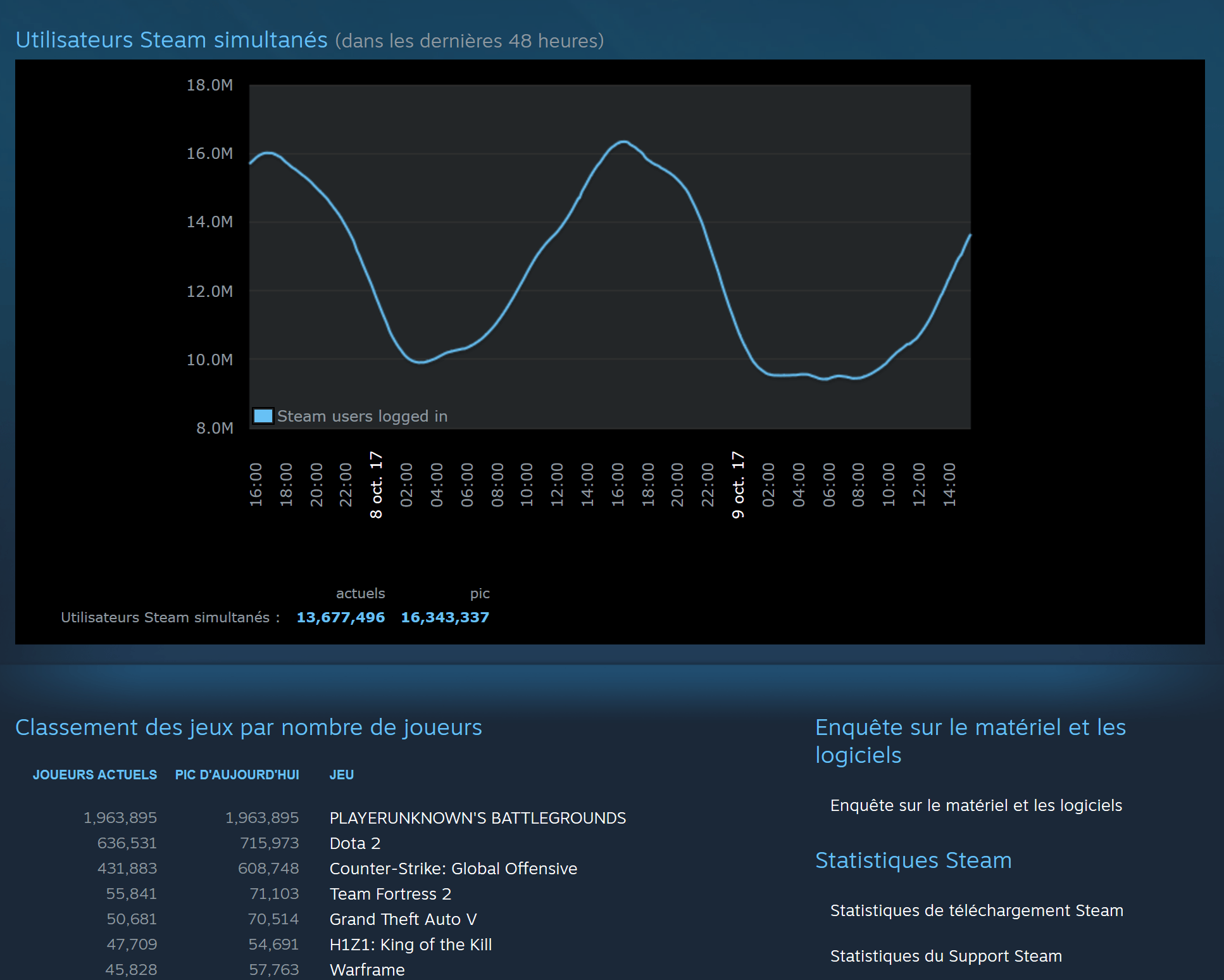Open Team Fortress 2 entry
The height and width of the screenshot is (980, 1224).
click(x=390, y=894)
